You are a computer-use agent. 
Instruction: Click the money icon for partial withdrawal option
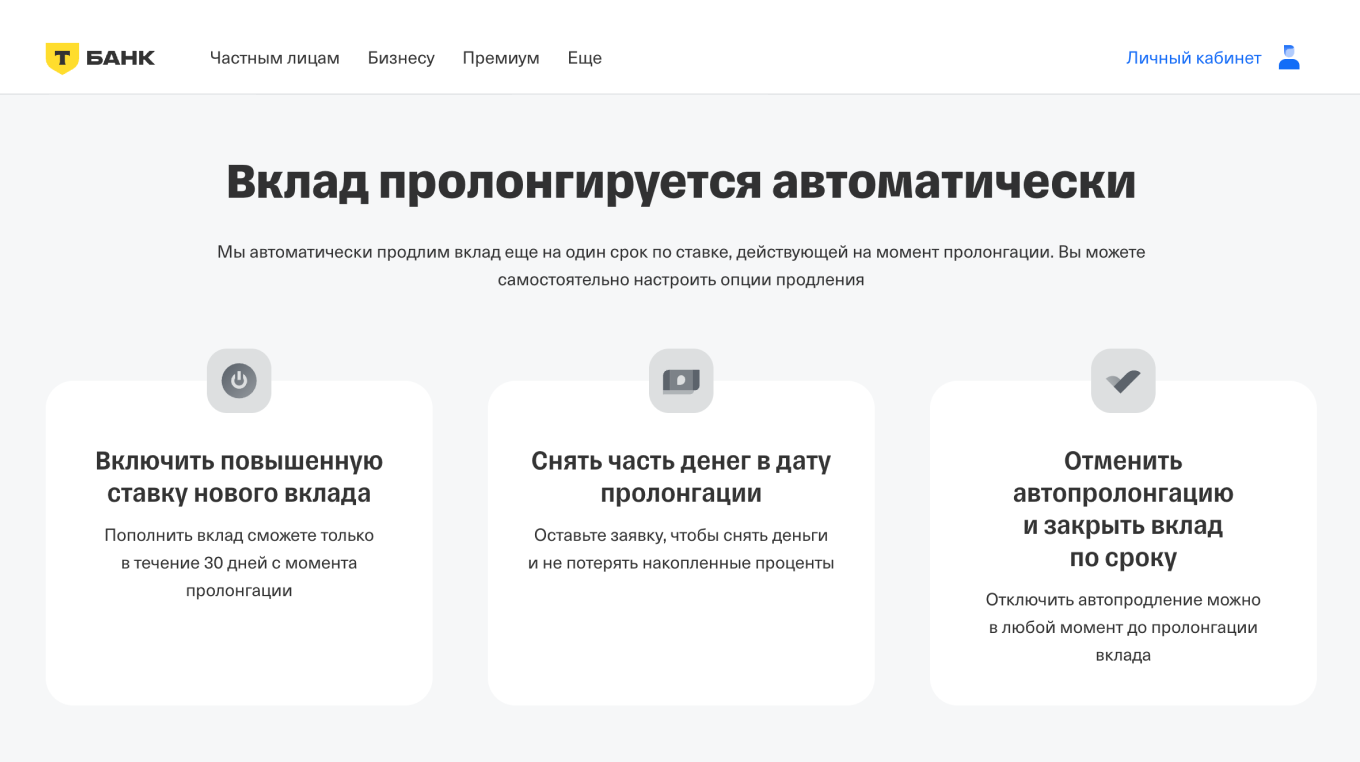[681, 380]
